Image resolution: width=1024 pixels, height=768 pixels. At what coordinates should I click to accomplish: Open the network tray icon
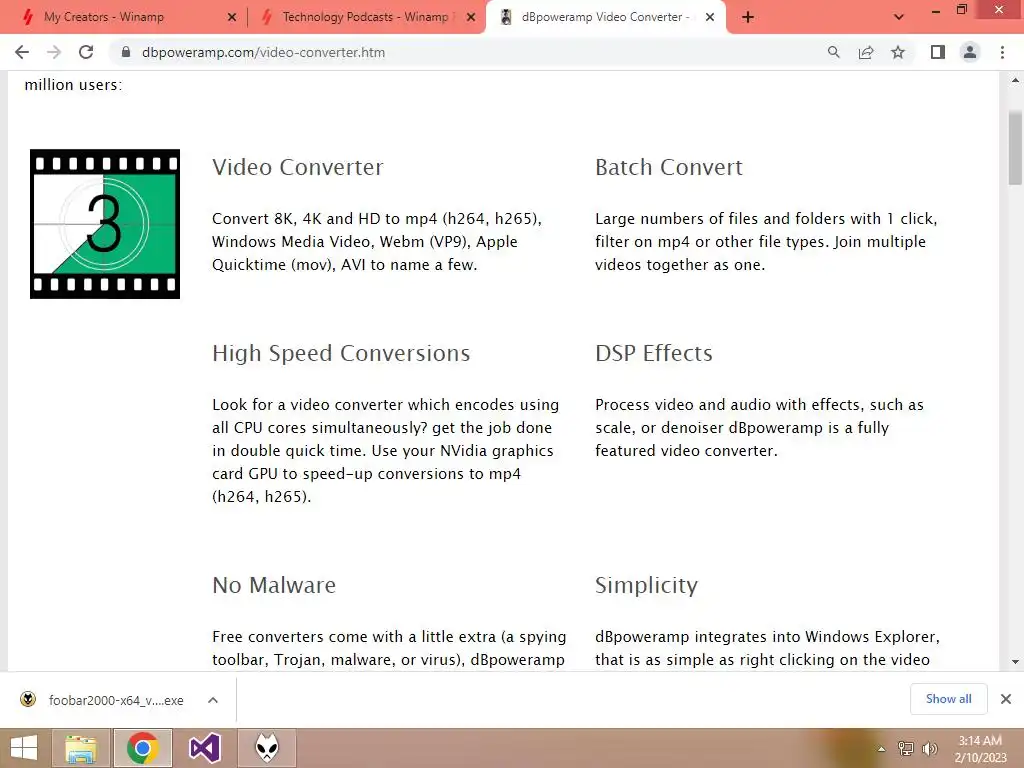(906, 749)
